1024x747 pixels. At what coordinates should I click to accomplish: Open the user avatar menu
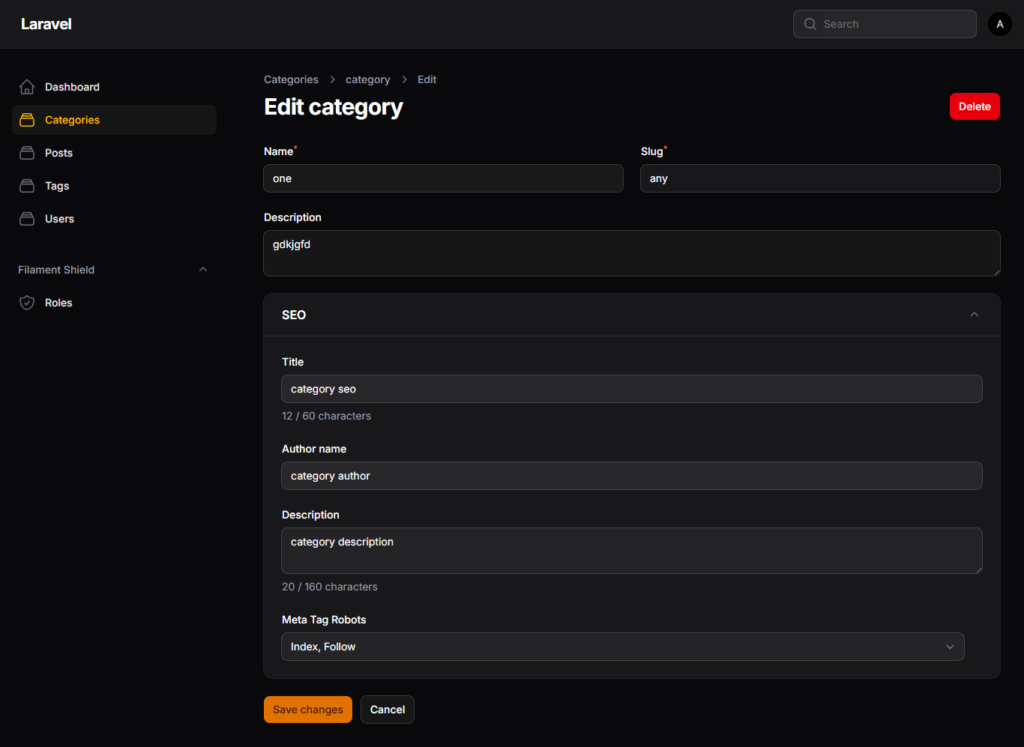(x=999, y=24)
